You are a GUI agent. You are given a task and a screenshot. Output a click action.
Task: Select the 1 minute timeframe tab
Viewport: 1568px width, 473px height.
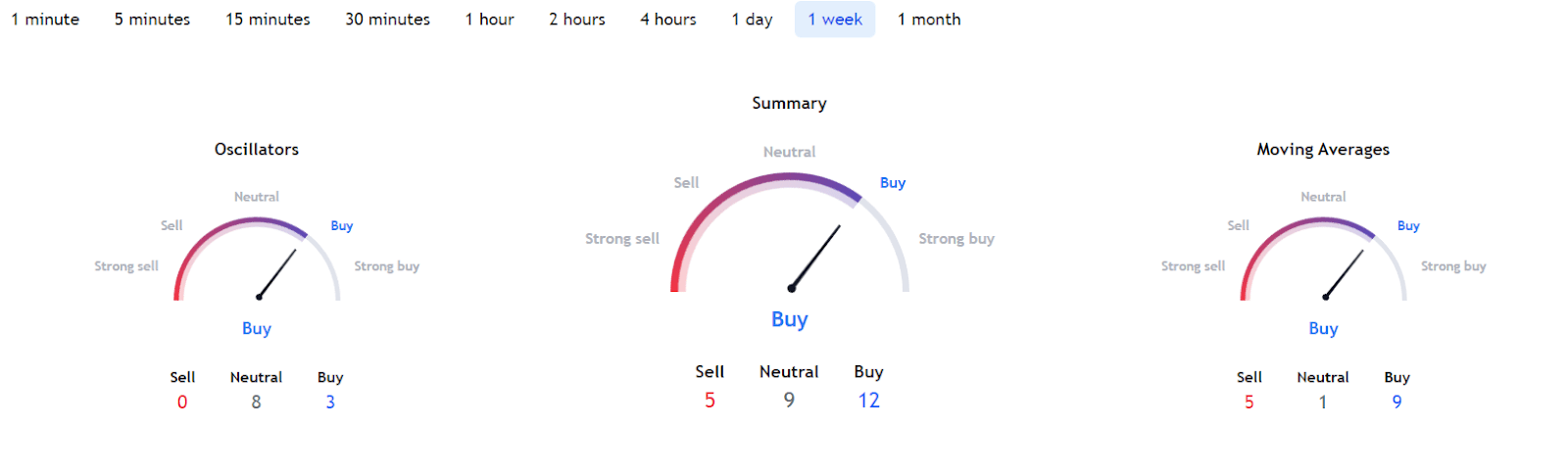click(x=45, y=20)
